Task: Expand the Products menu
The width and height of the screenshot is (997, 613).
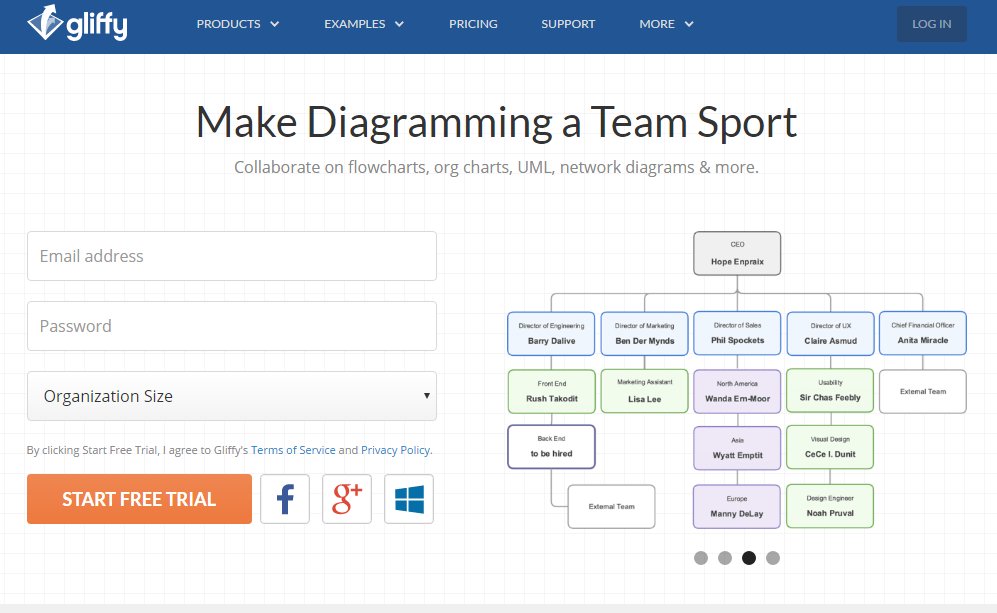Action: [x=238, y=24]
